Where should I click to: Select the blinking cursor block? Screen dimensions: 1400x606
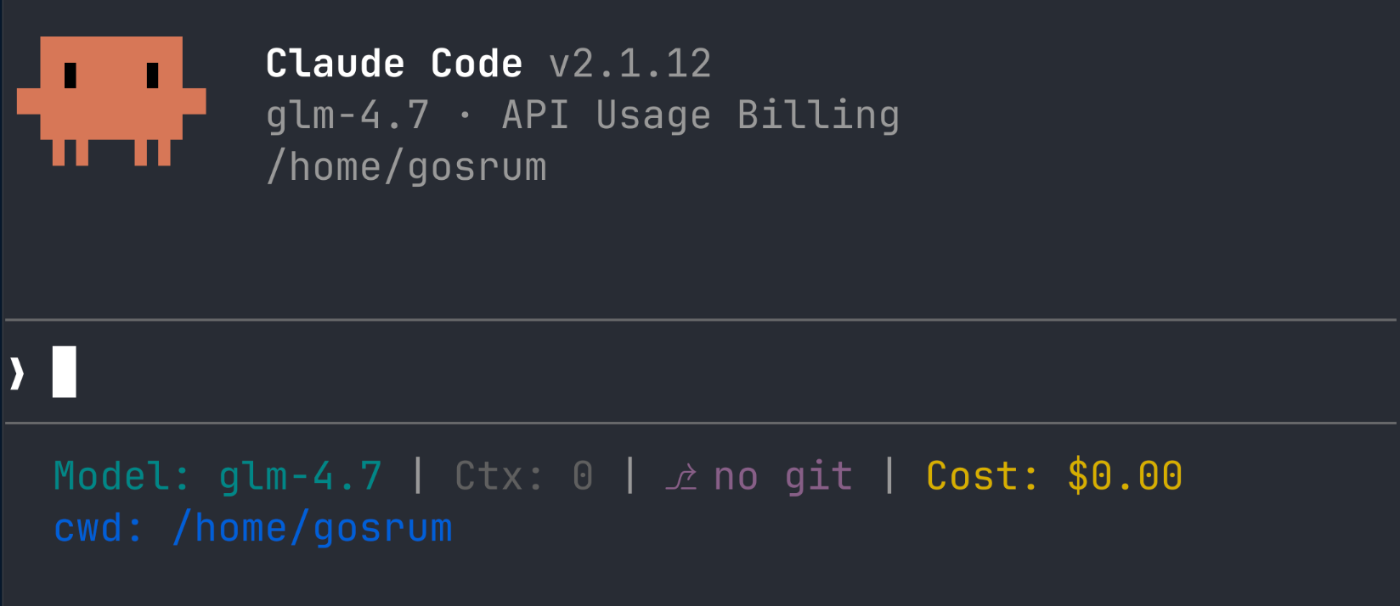click(62, 370)
